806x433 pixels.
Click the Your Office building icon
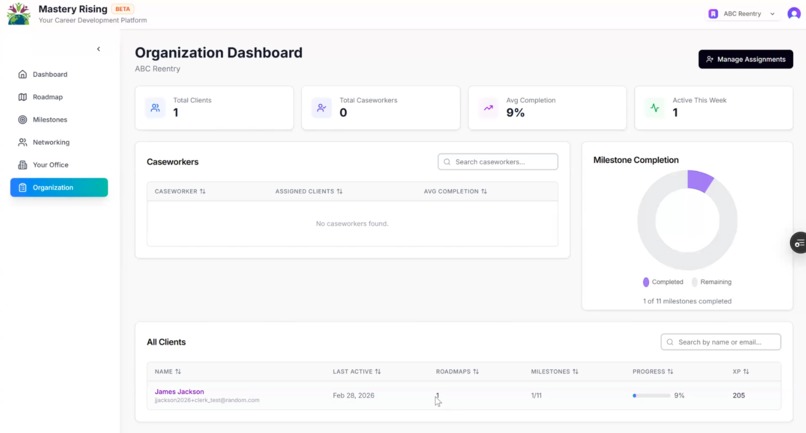(23, 165)
